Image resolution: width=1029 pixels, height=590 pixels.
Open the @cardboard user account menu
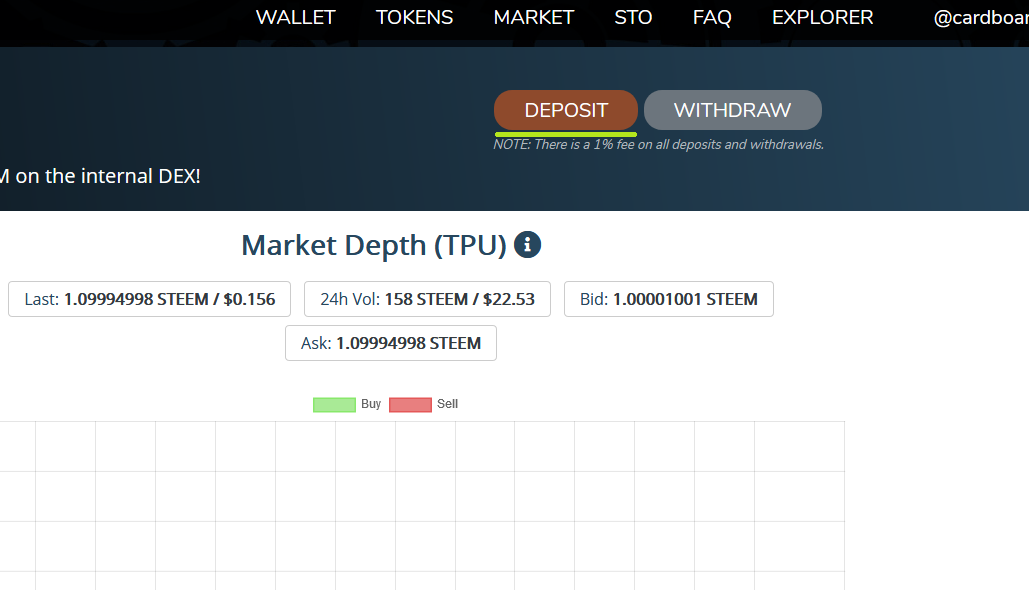981,17
